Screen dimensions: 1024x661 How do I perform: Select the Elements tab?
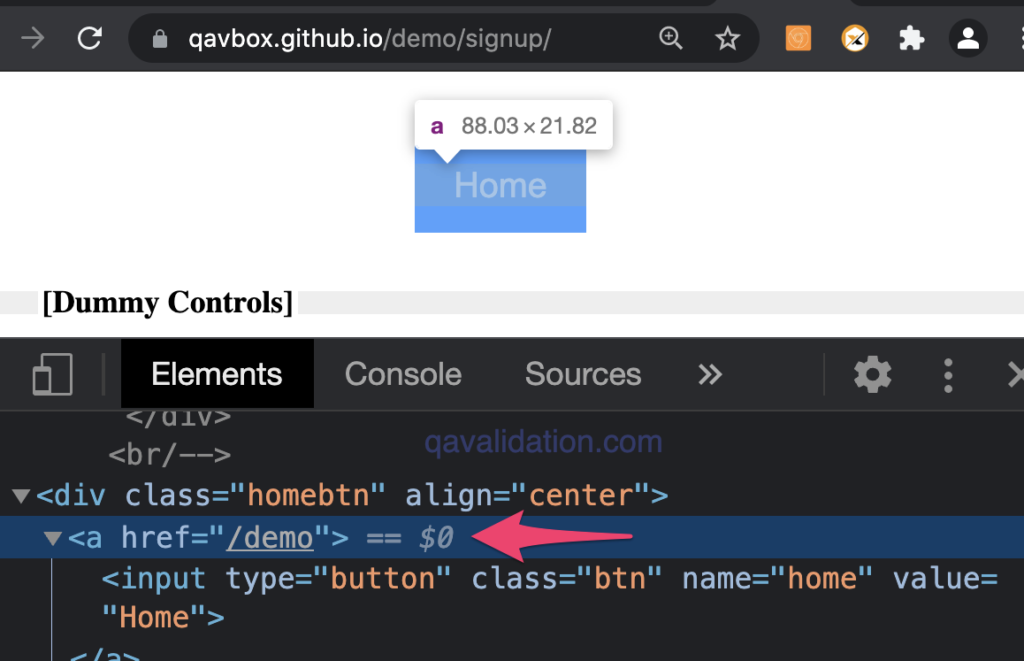pyautogui.click(x=217, y=374)
